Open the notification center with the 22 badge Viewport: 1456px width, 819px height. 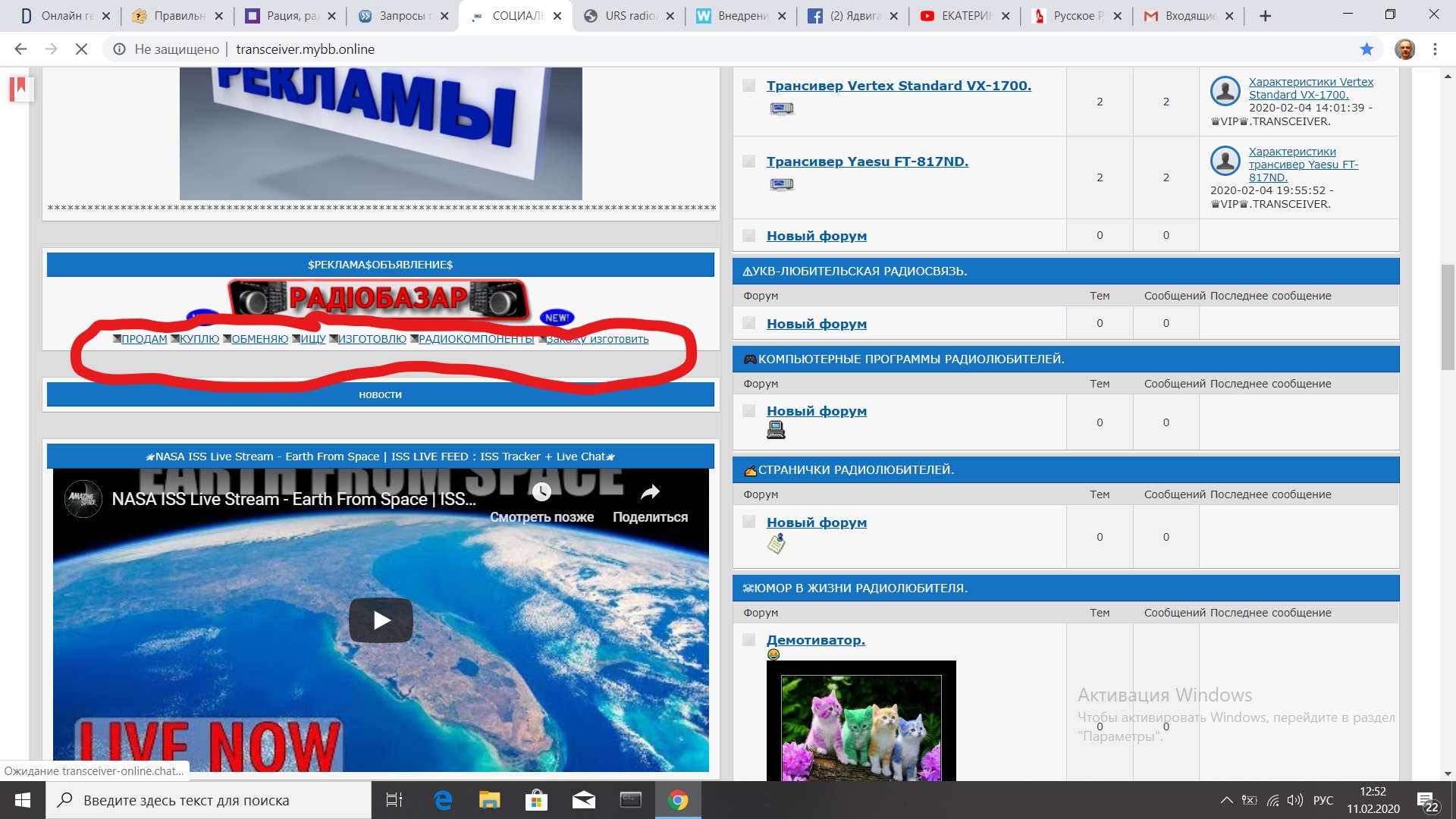(1428, 801)
